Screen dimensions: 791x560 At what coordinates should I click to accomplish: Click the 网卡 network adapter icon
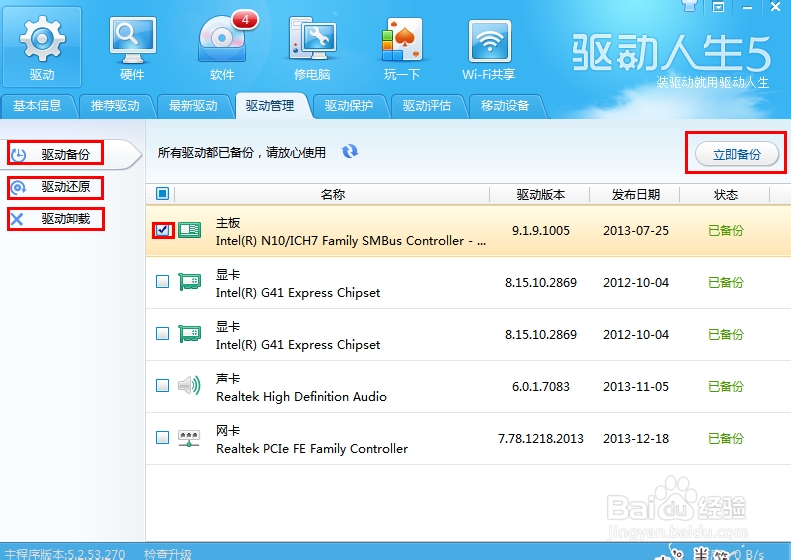point(190,438)
